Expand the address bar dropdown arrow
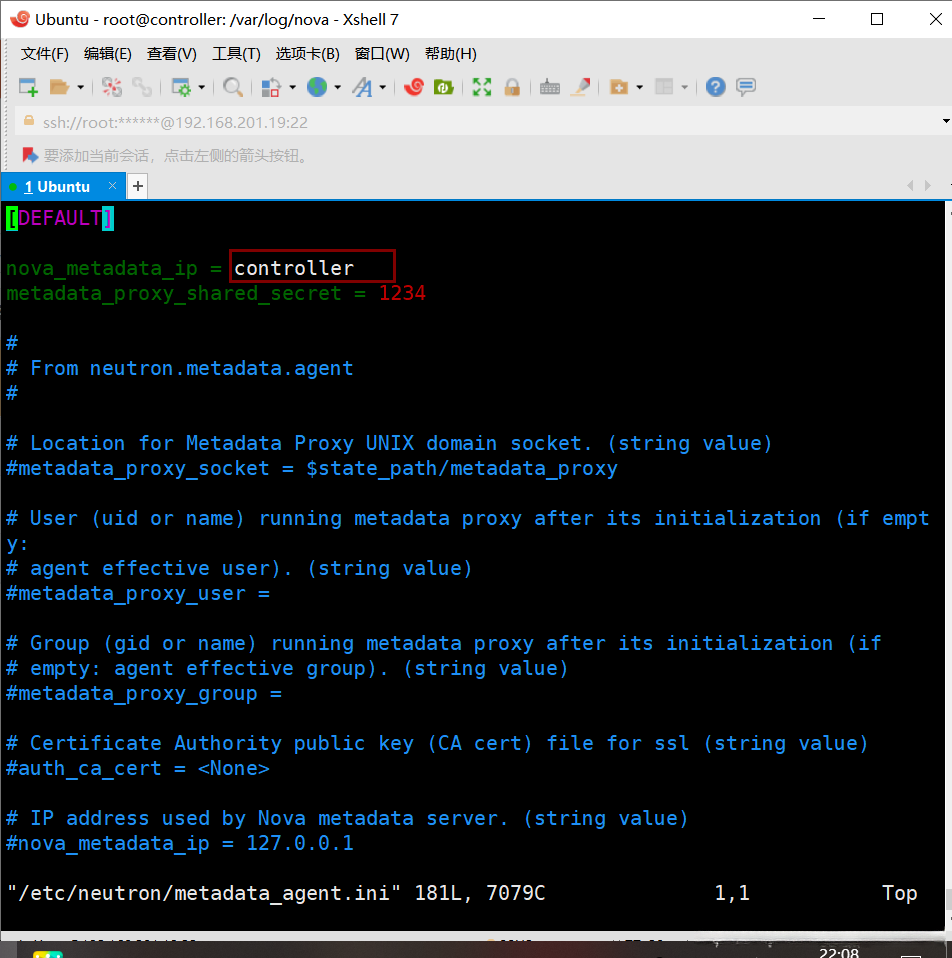Viewport: 952px width, 958px height. (x=945, y=122)
